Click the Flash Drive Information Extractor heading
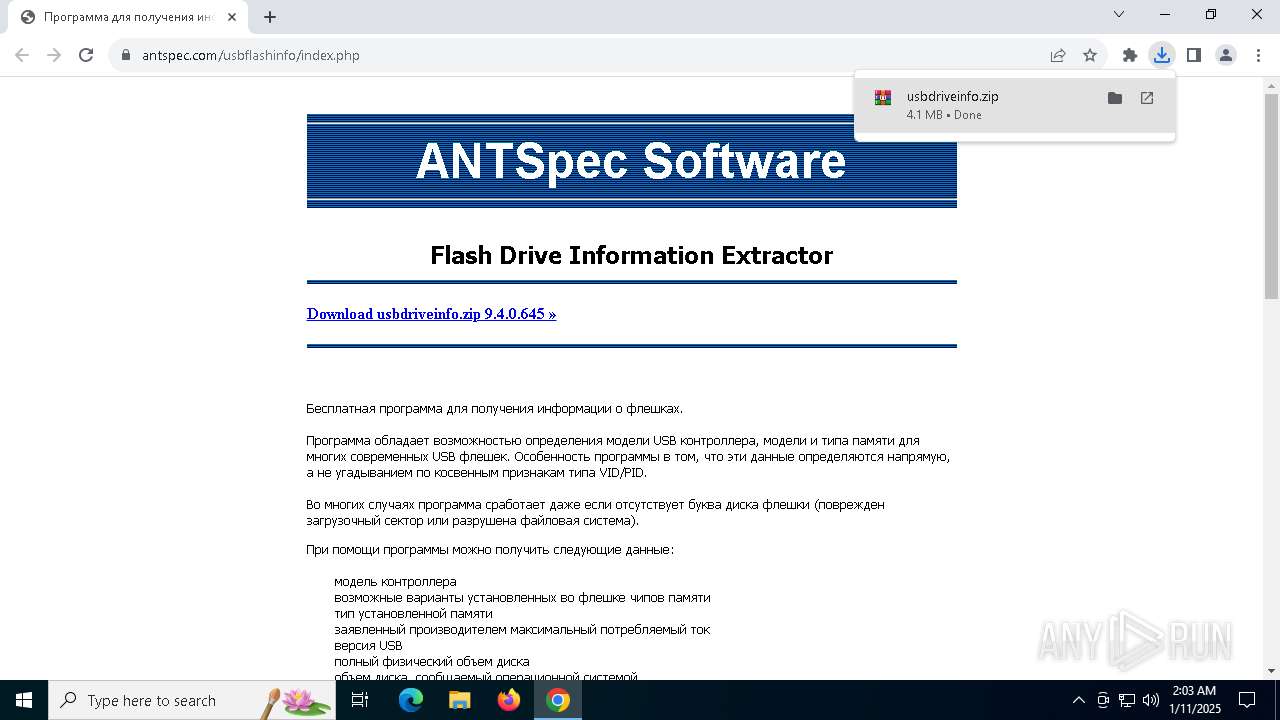This screenshot has height=720, width=1280. (631, 255)
